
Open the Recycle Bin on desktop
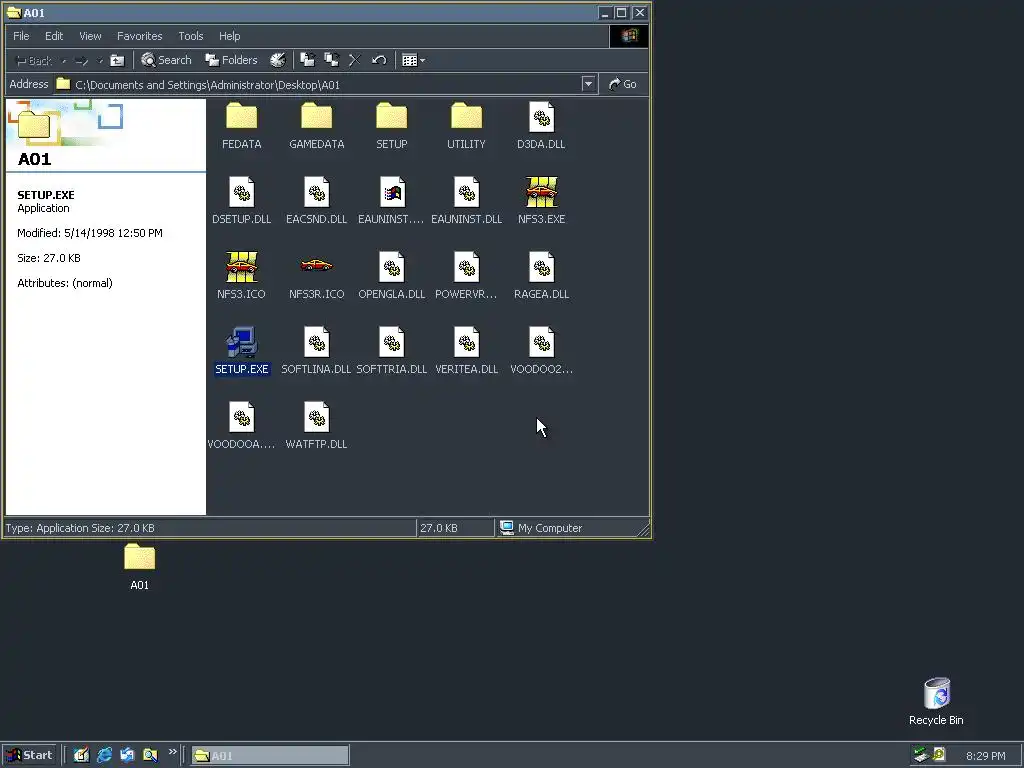936,701
